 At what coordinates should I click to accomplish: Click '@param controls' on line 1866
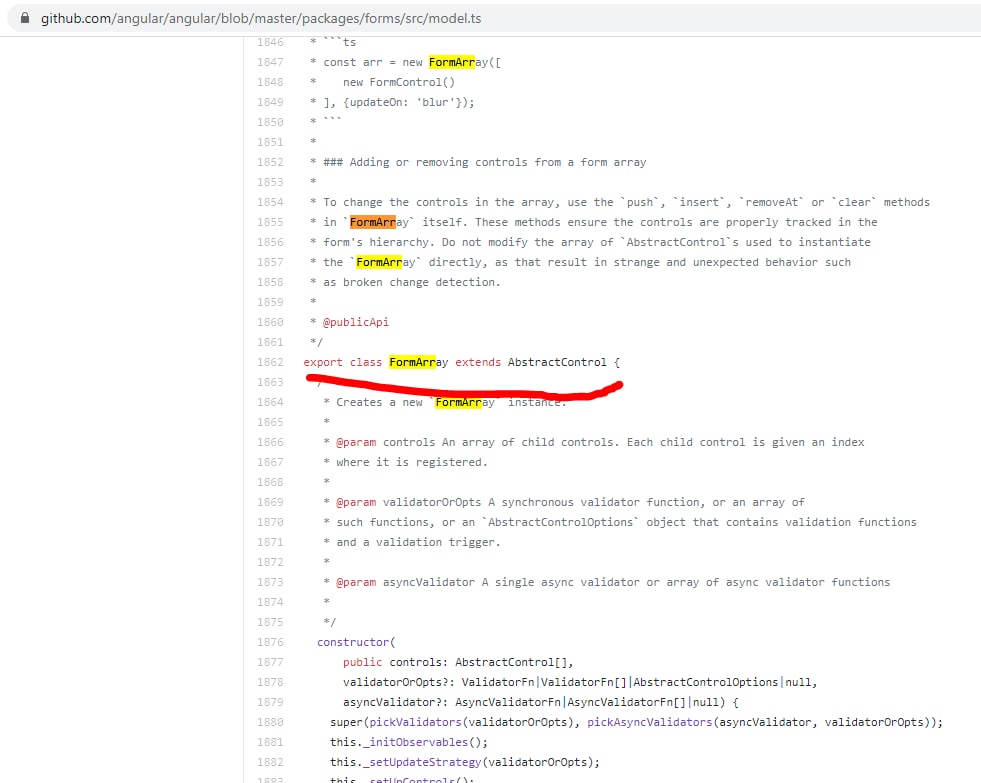pyautogui.click(x=385, y=442)
